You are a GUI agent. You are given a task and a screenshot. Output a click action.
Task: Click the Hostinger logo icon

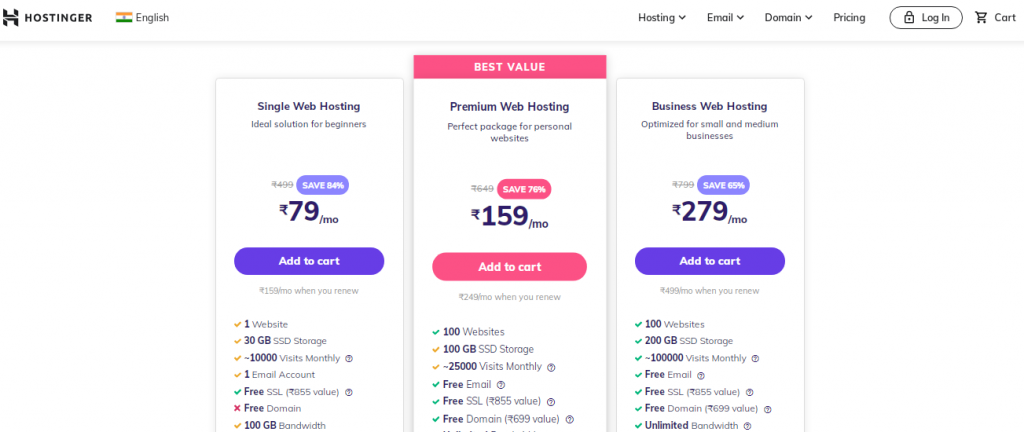tap(11, 18)
